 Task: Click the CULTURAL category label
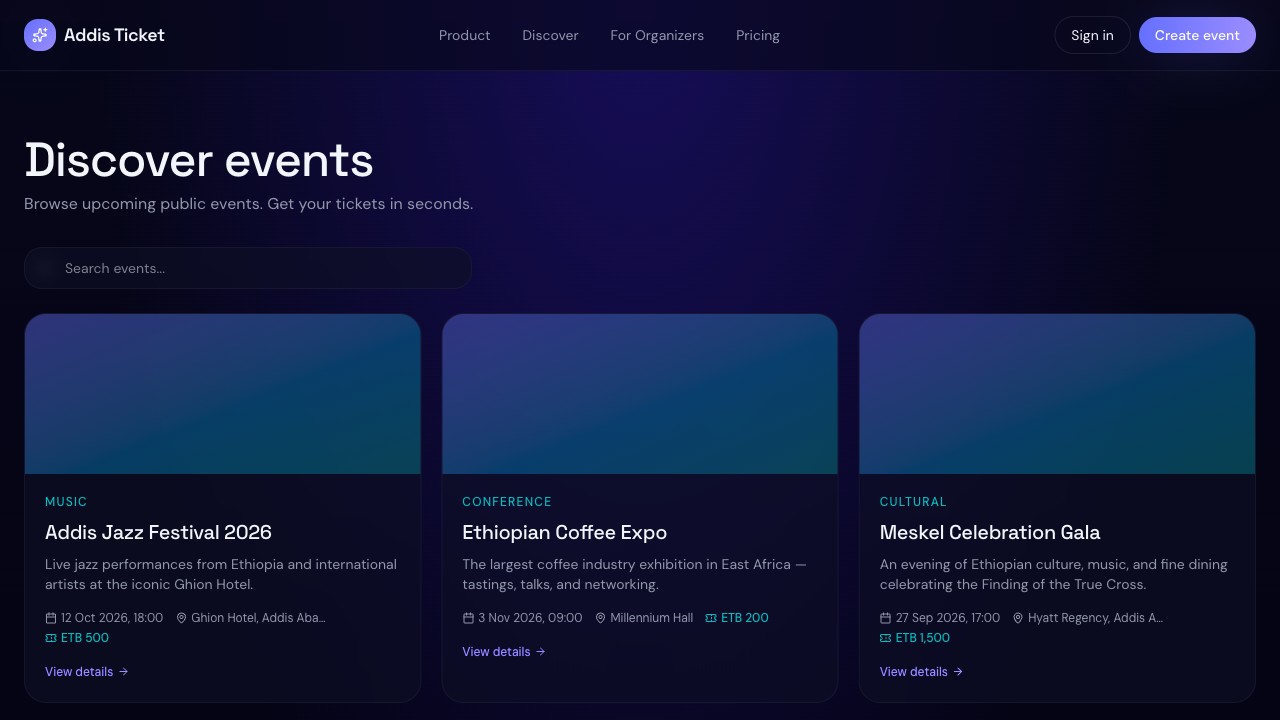(913, 502)
